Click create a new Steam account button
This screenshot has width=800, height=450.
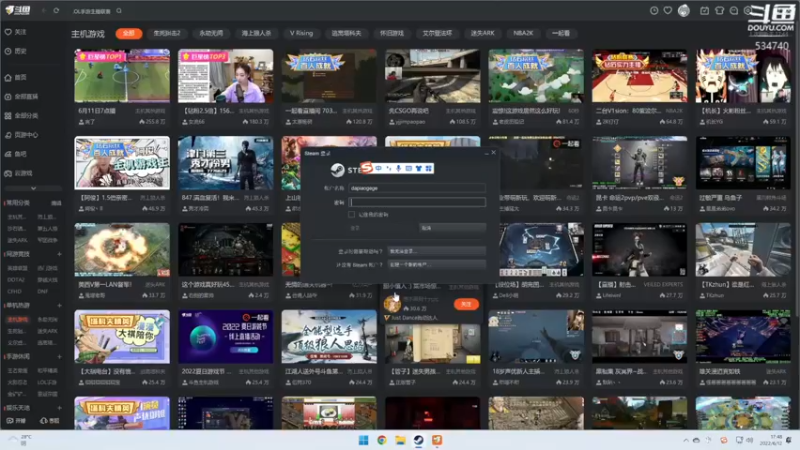coord(436,265)
